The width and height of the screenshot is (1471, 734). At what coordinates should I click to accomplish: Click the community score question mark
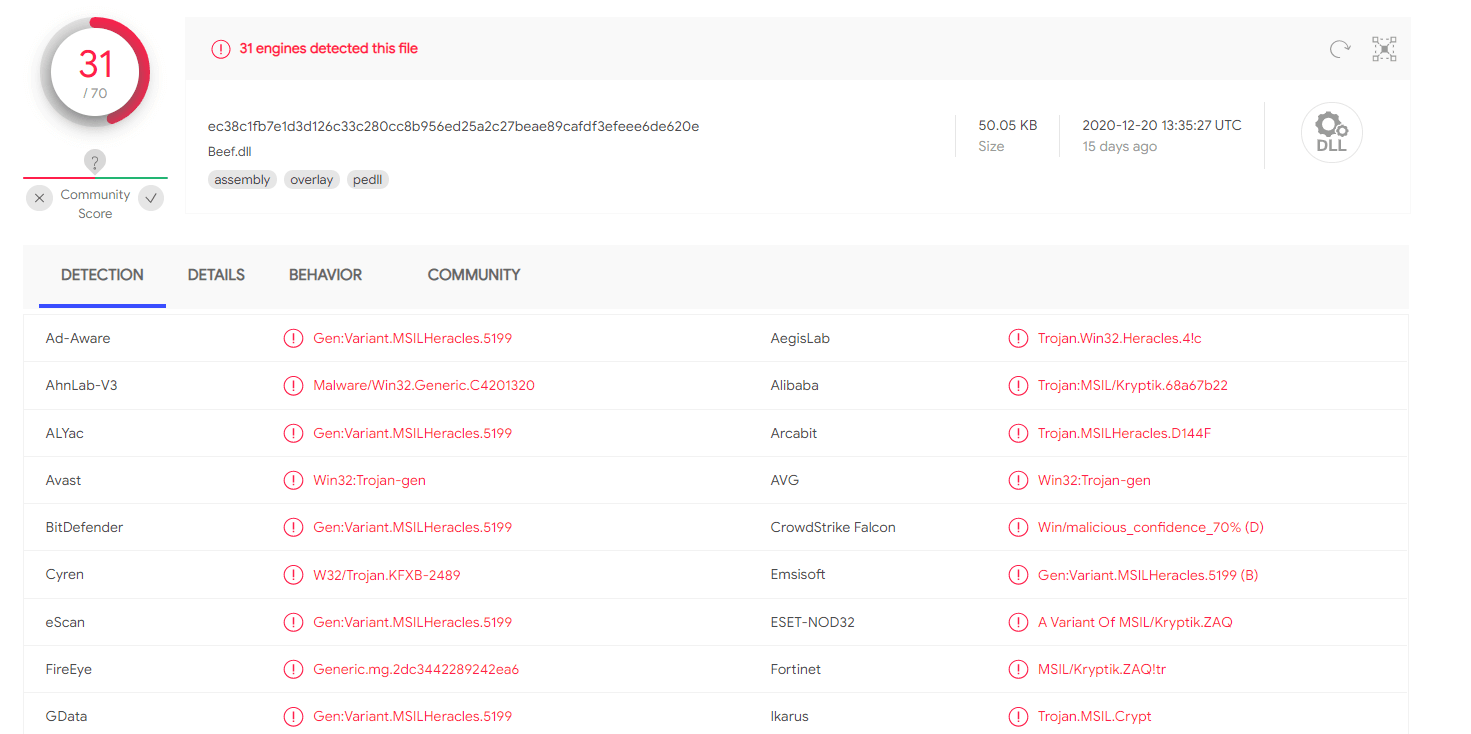pyautogui.click(x=95, y=162)
